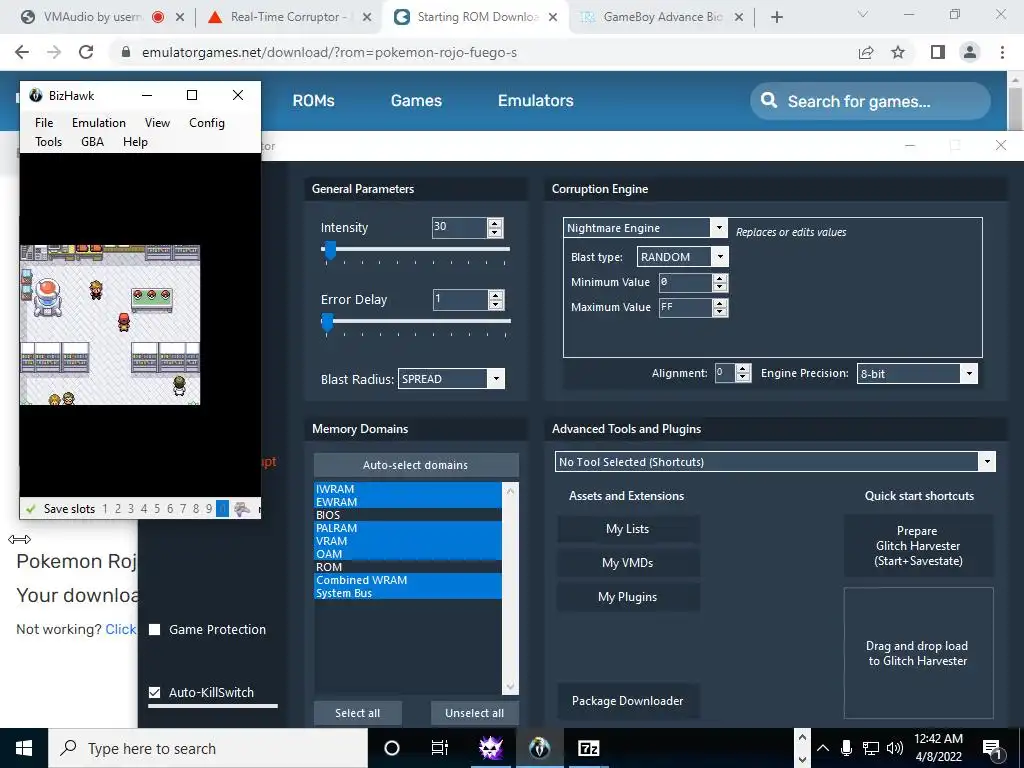Click the controller icon in BizHawk status bar
Viewport: 1024px width, 768px height.
[x=242, y=509]
